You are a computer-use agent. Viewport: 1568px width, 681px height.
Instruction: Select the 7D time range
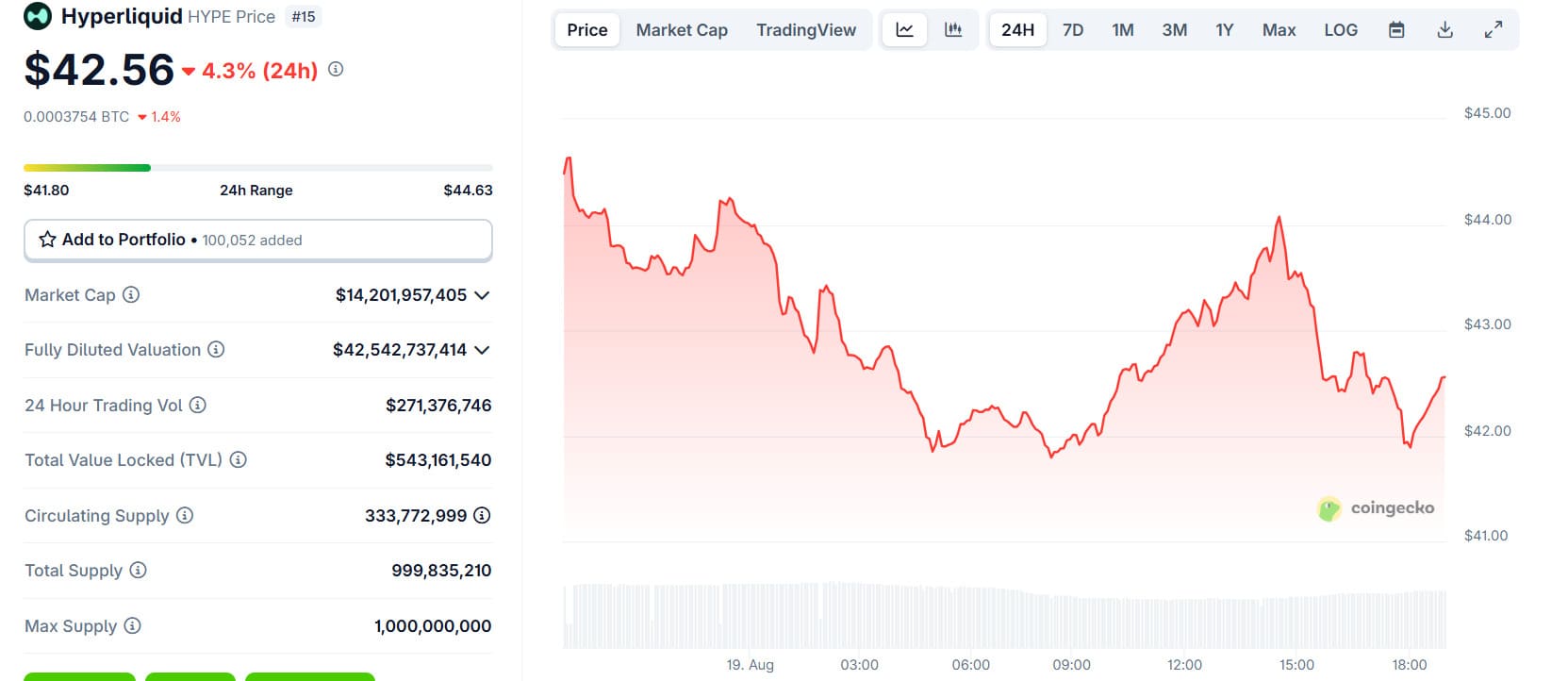click(1073, 30)
